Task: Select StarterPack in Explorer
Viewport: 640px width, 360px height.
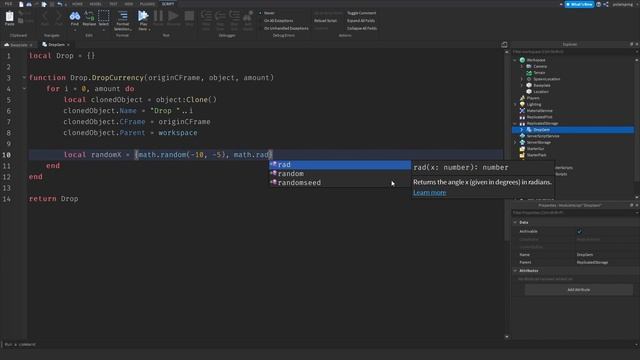Action: click(536, 155)
